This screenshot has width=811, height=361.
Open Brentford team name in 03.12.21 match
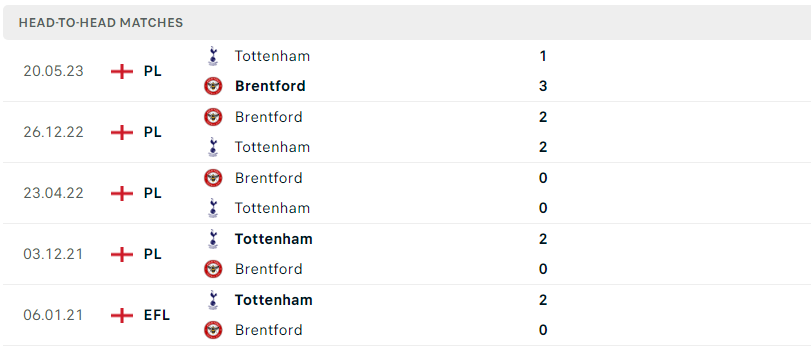click(268, 269)
